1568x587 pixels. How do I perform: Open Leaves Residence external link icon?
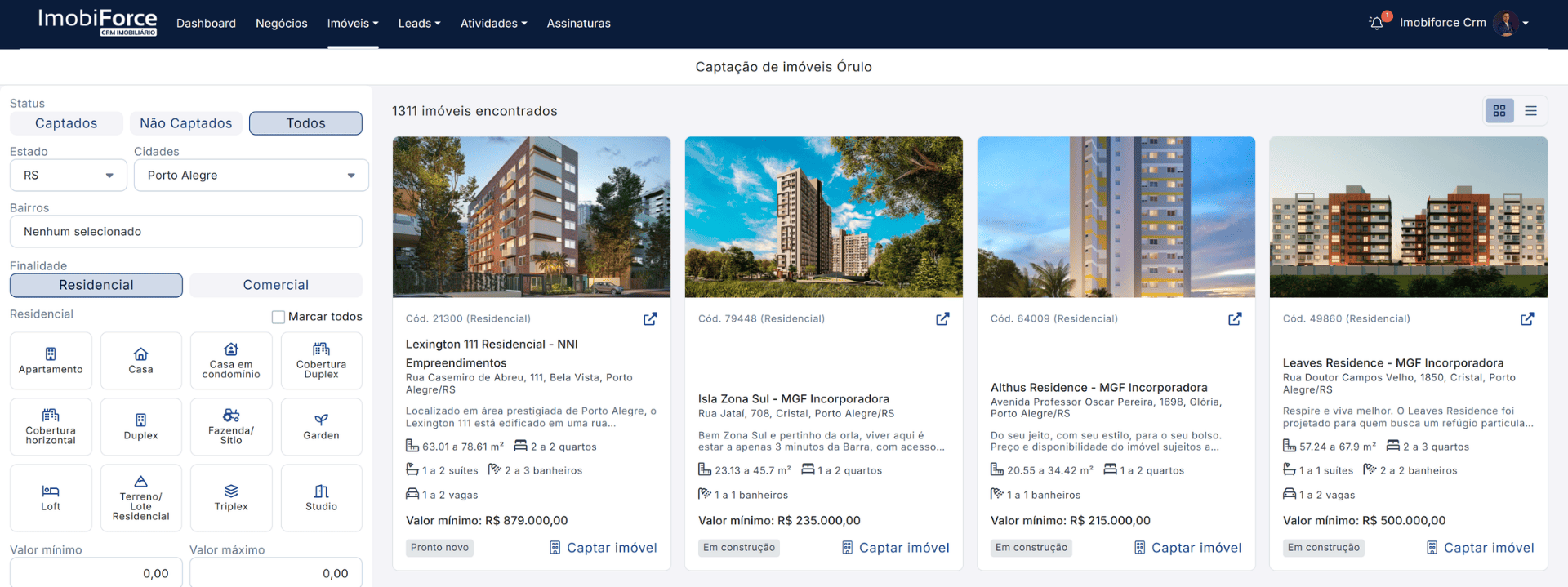pyautogui.click(x=1527, y=319)
